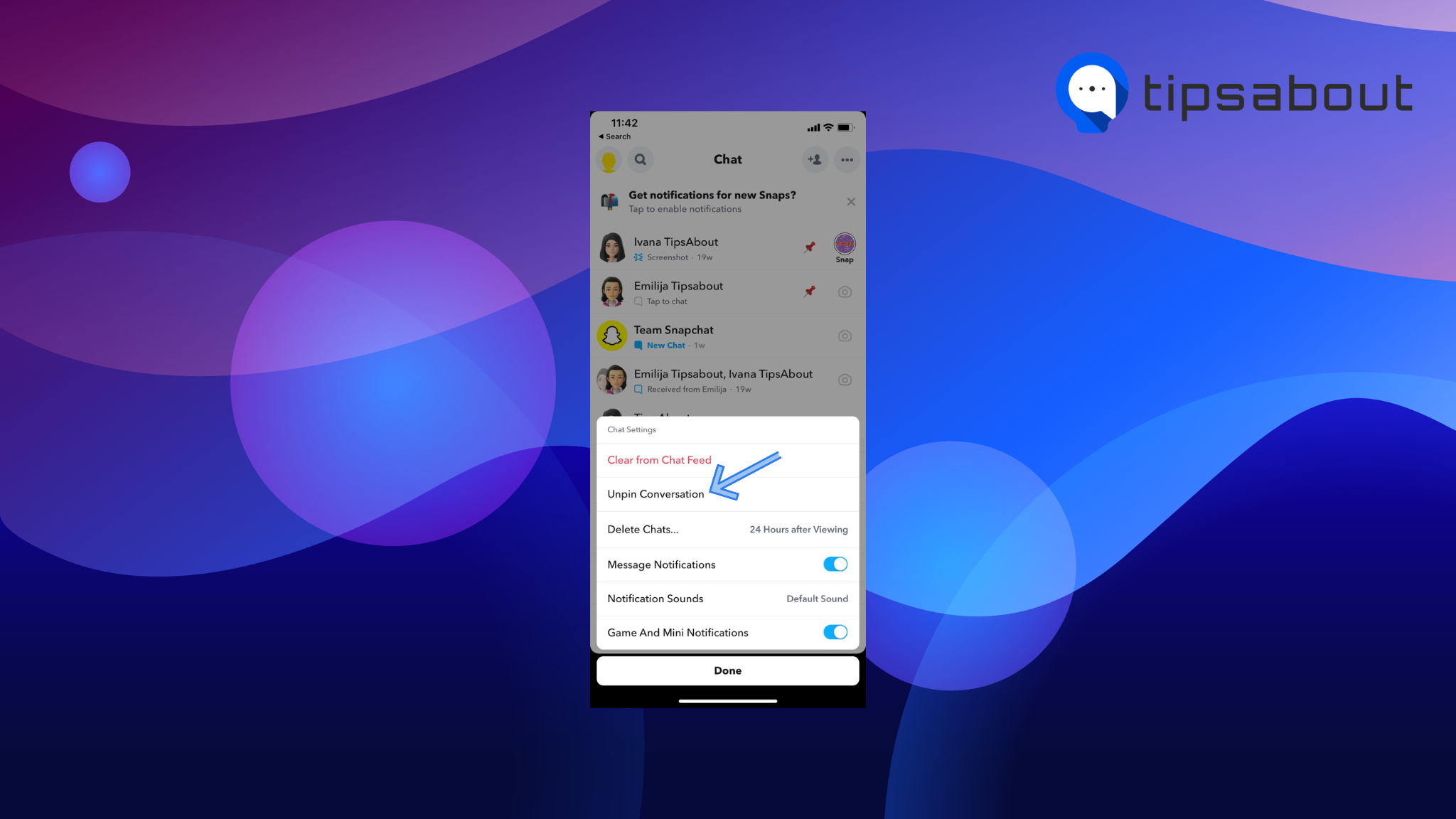
Task: Disable Message Notifications toggle
Action: [x=834, y=564]
